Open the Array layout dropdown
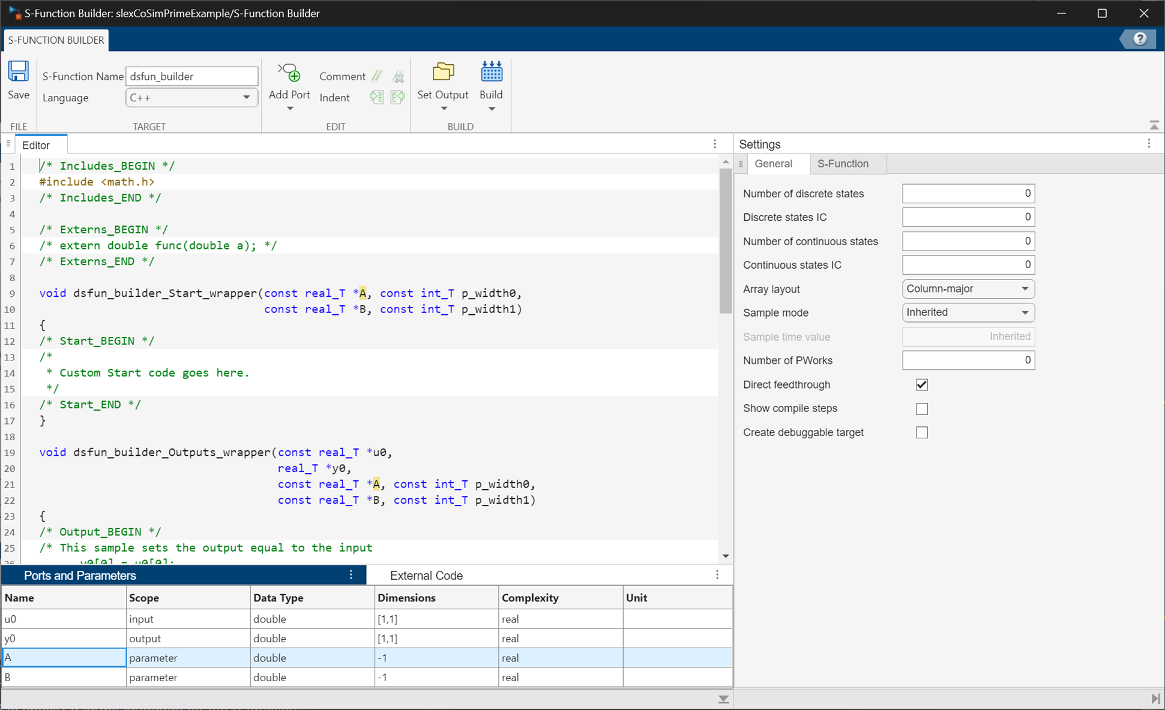 (x=967, y=288)
